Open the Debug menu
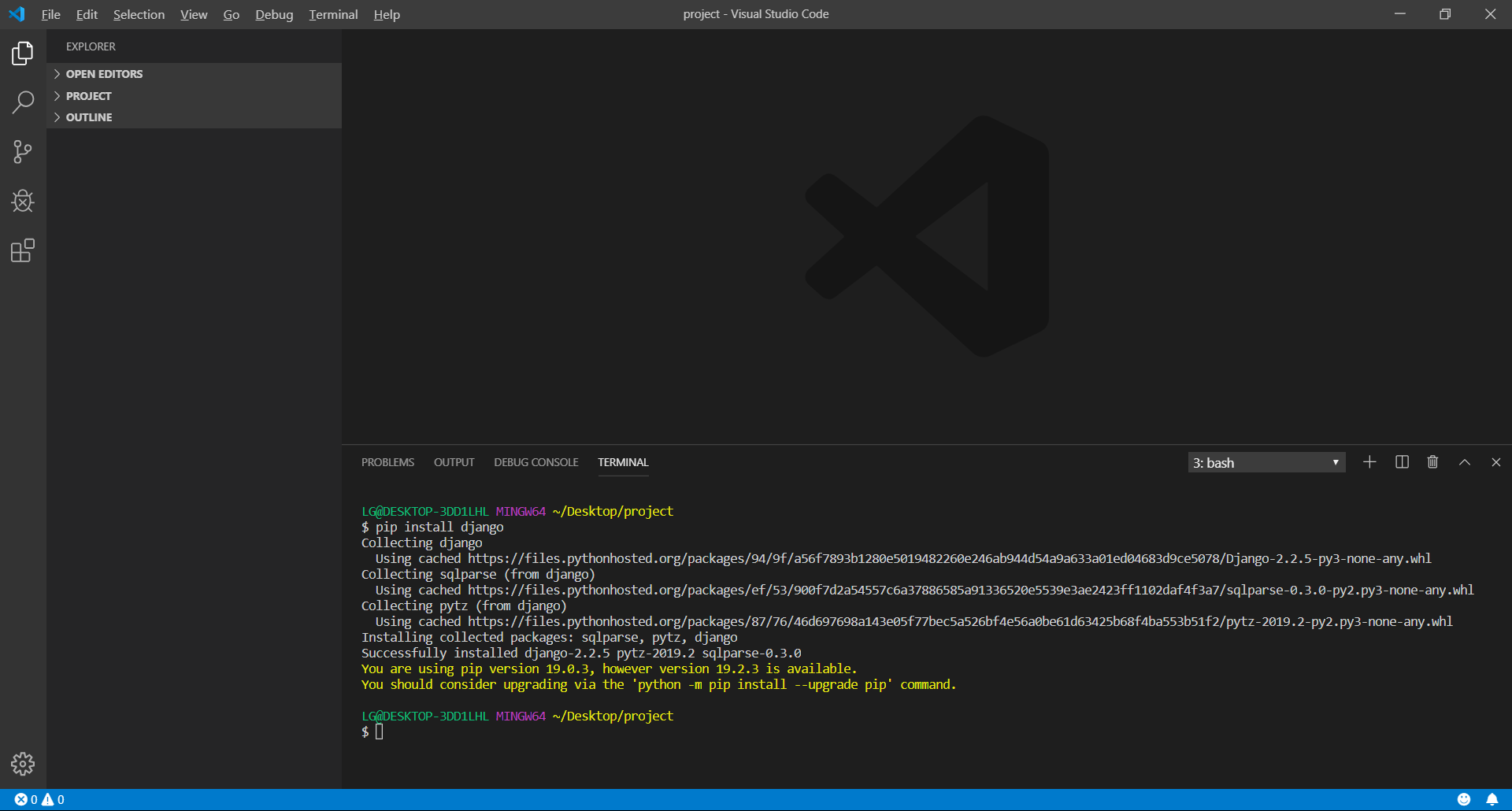 coord(274,14)
